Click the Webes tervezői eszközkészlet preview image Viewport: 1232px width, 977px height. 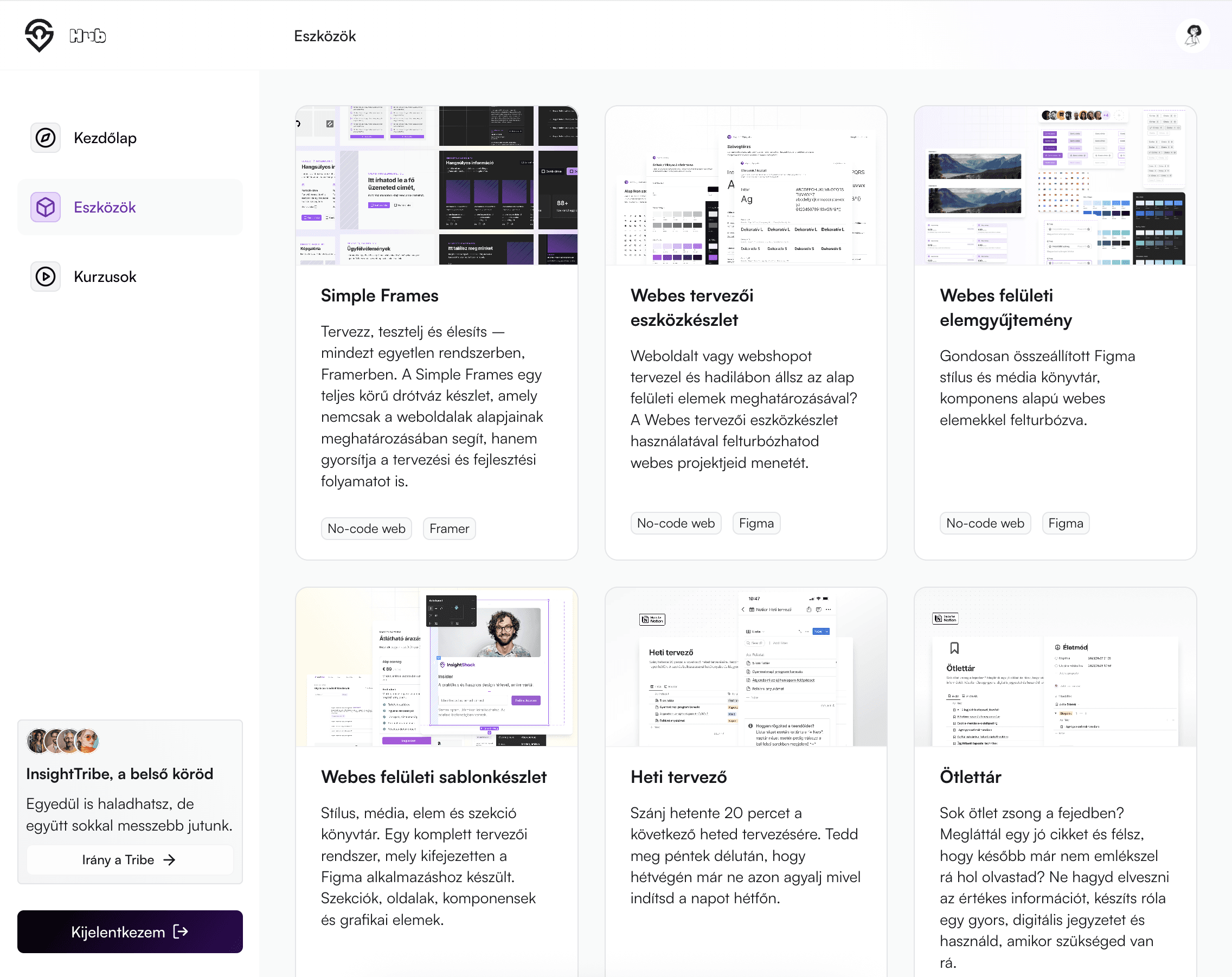(746, 185)
